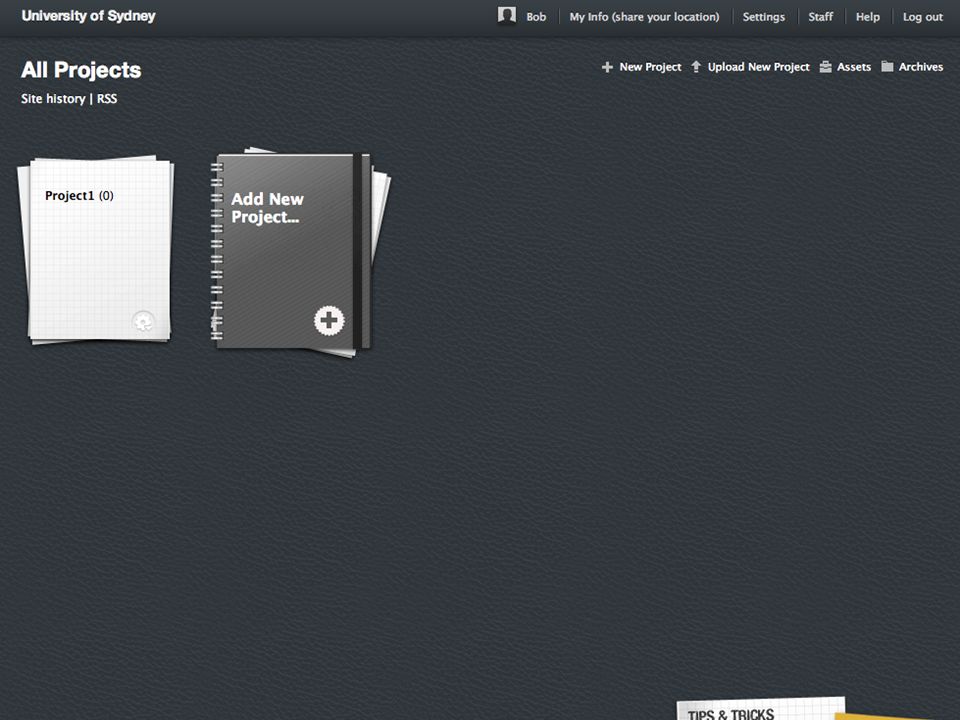Open the Project1 project name
The width and height of the screenshot is (960, 720).
70,195
